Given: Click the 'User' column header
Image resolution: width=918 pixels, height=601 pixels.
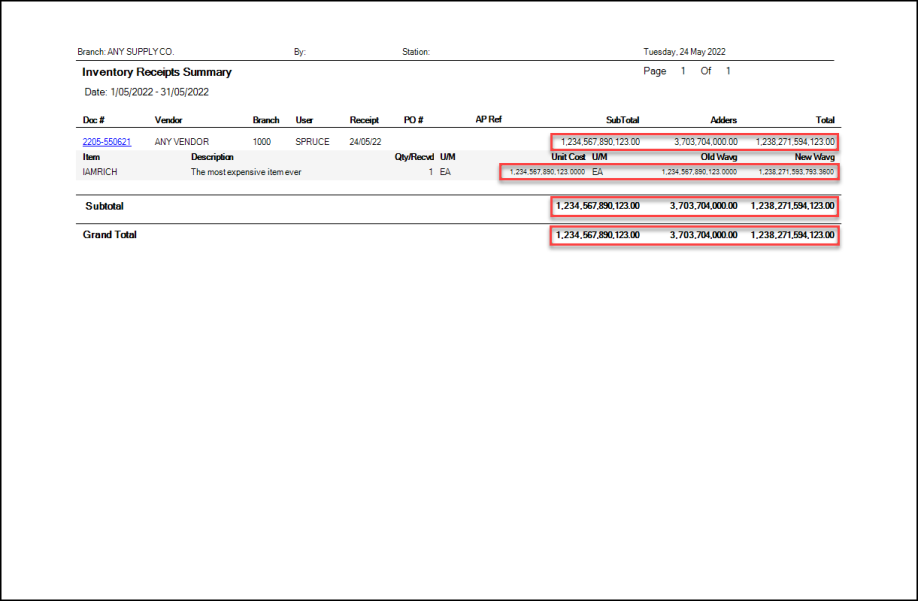Looking at the screenshot, I should (304, 120).
